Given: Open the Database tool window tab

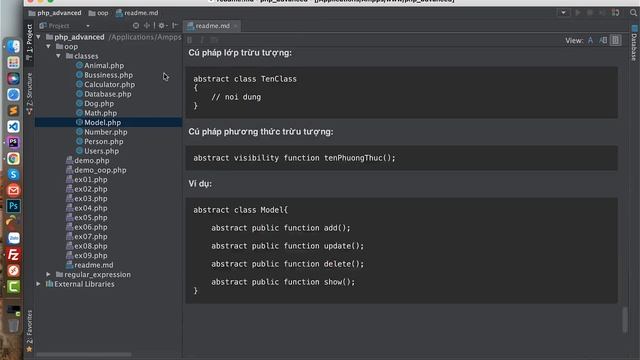Looking at the screenshot, I should coord(634,43).
